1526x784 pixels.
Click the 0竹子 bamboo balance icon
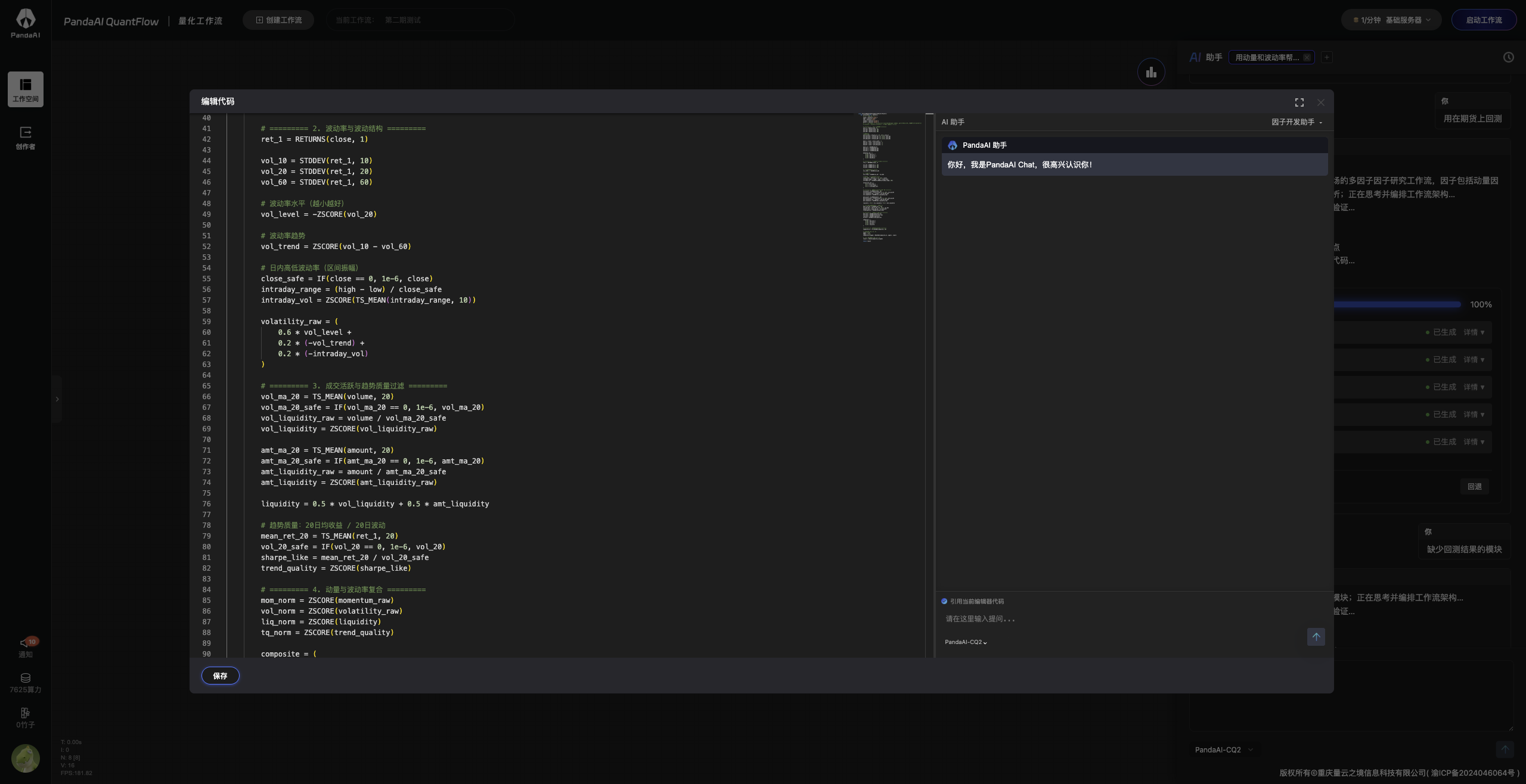(26, 713)
